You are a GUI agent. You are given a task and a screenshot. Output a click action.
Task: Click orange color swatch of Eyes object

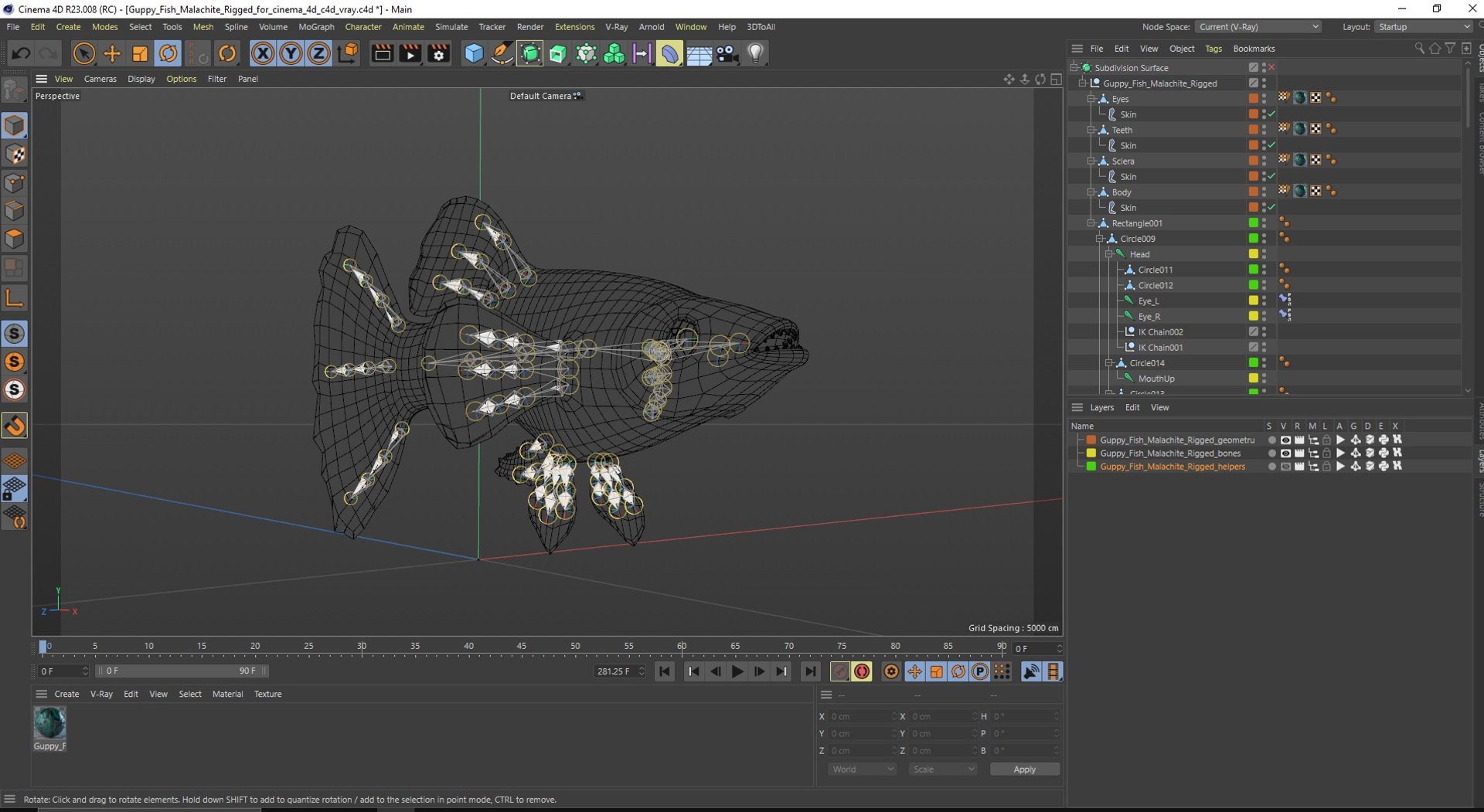[1253, 99]
